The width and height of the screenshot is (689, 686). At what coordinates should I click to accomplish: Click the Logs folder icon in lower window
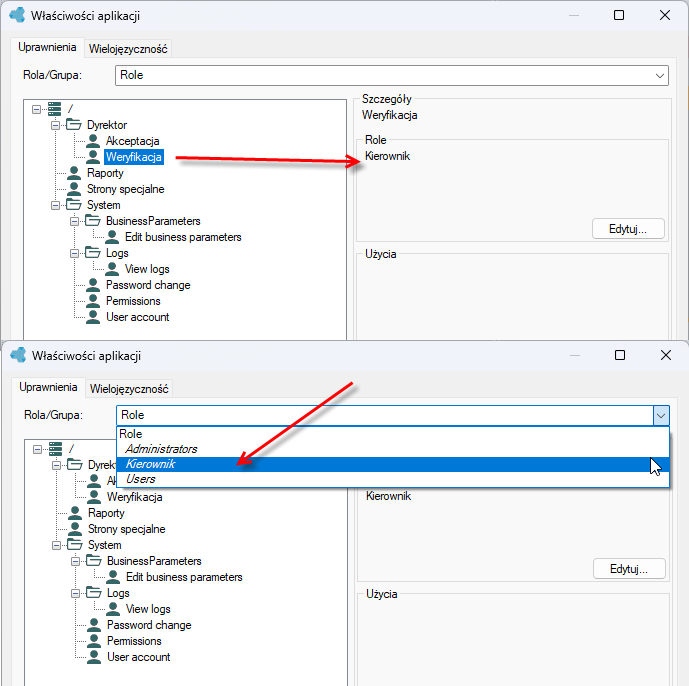pos(94,593)
